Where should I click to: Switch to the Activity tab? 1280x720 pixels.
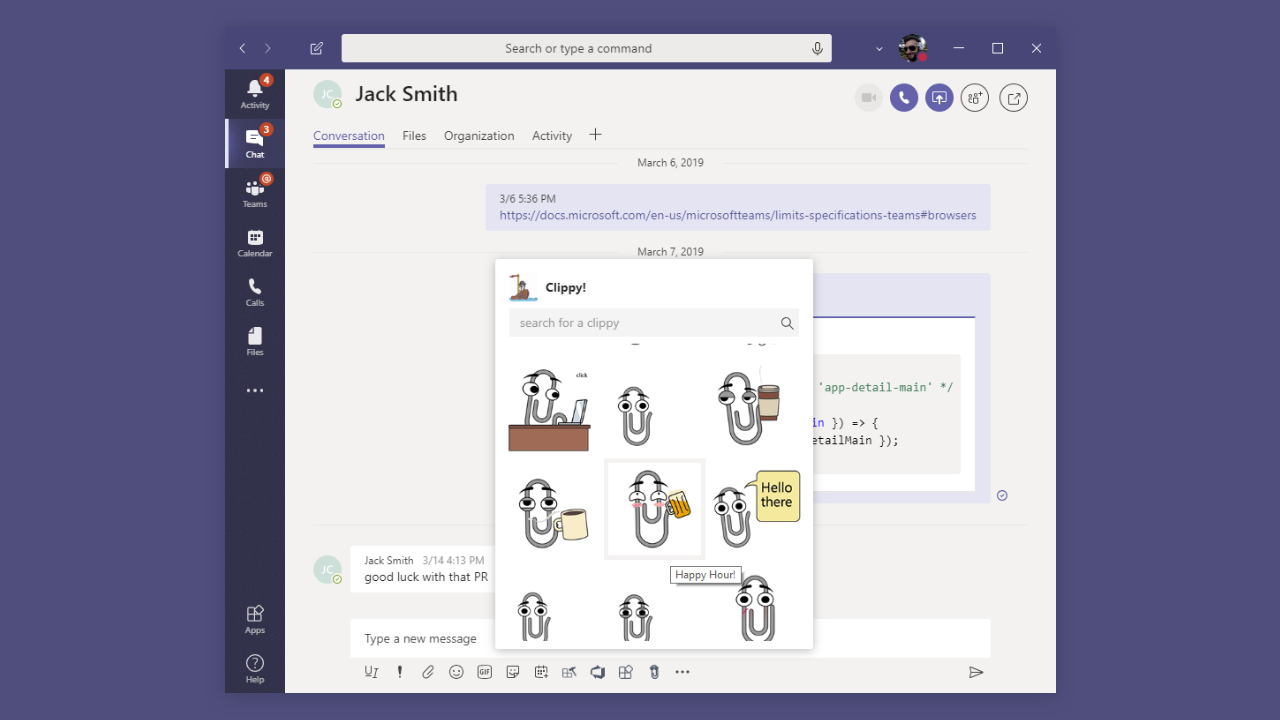552,136
